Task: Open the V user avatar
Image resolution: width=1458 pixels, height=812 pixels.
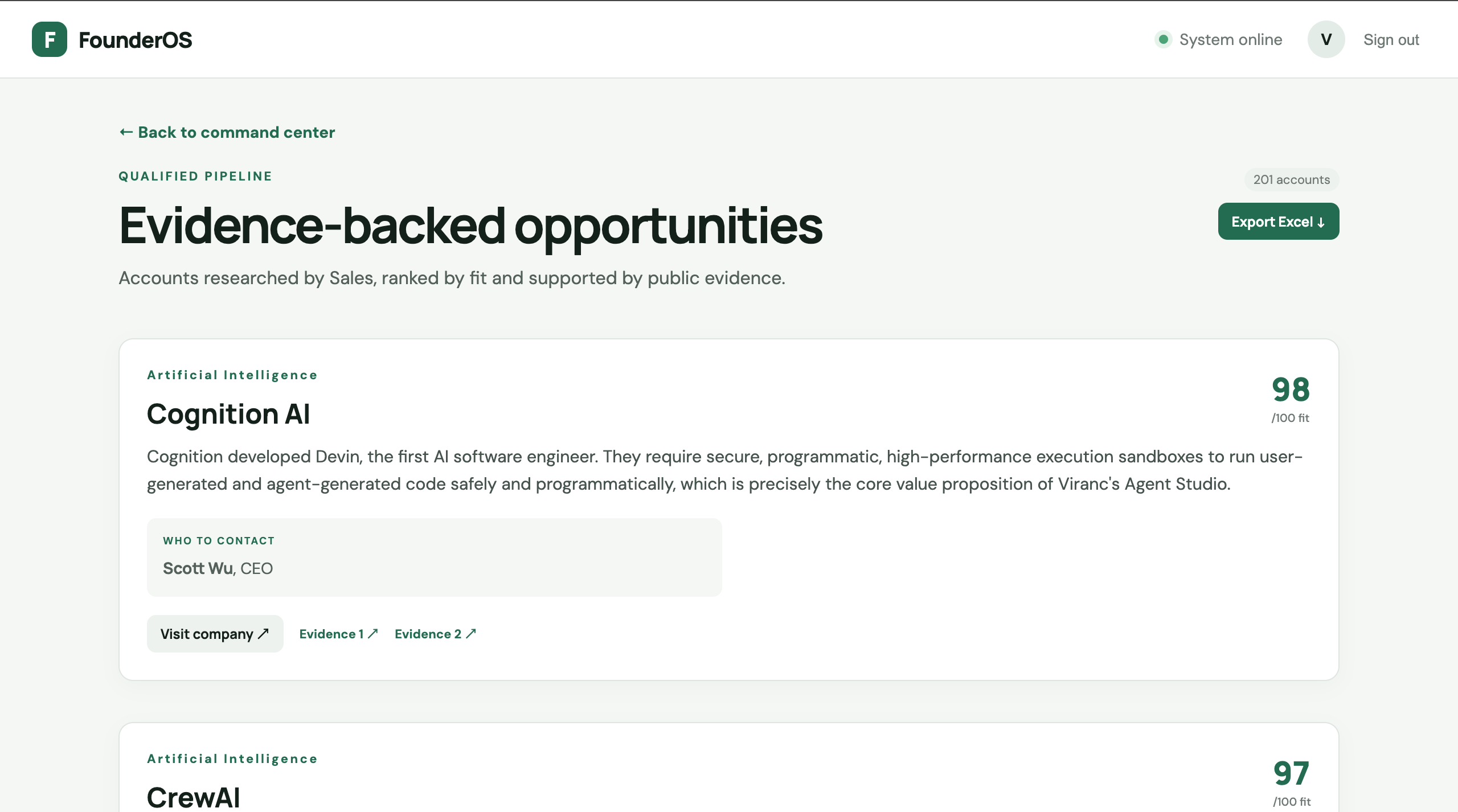Action: point(1326,39)
